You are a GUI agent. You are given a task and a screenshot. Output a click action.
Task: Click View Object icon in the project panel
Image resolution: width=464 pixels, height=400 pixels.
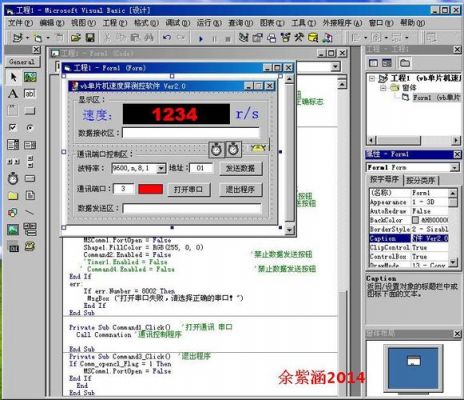[387, 63]
